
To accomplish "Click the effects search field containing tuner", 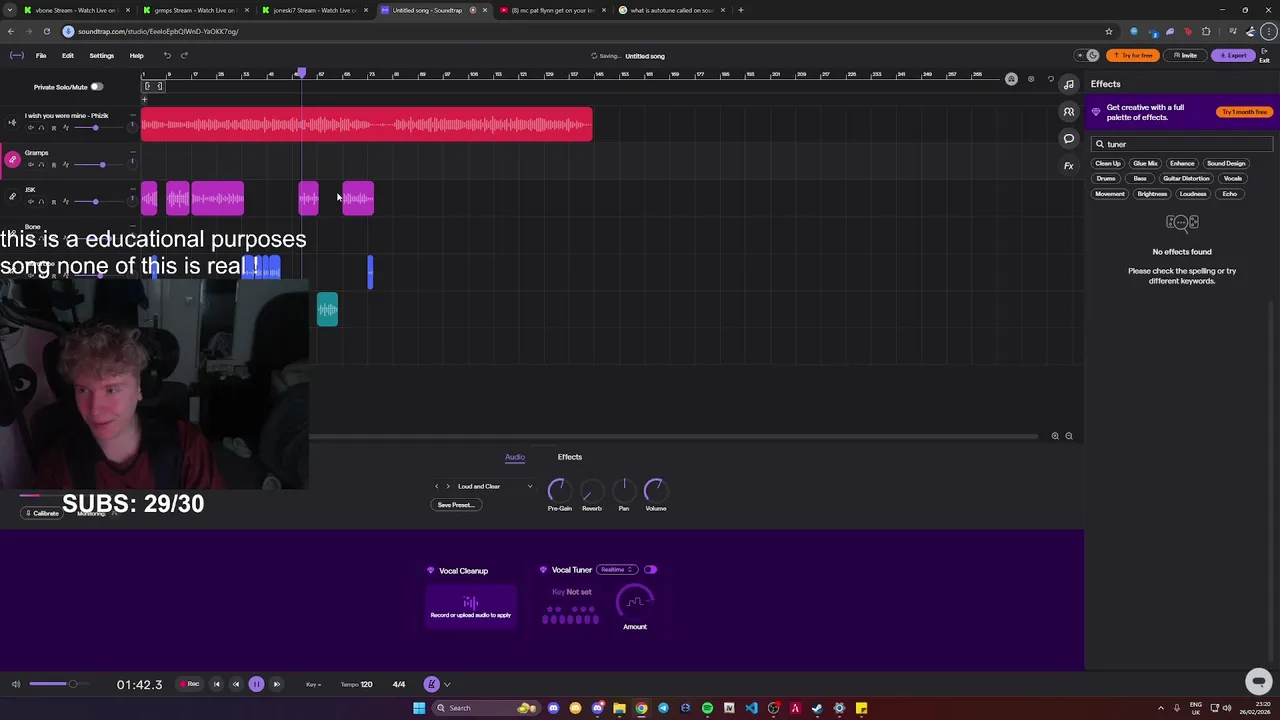I will pyautogui.click(x=1182, y=144).
